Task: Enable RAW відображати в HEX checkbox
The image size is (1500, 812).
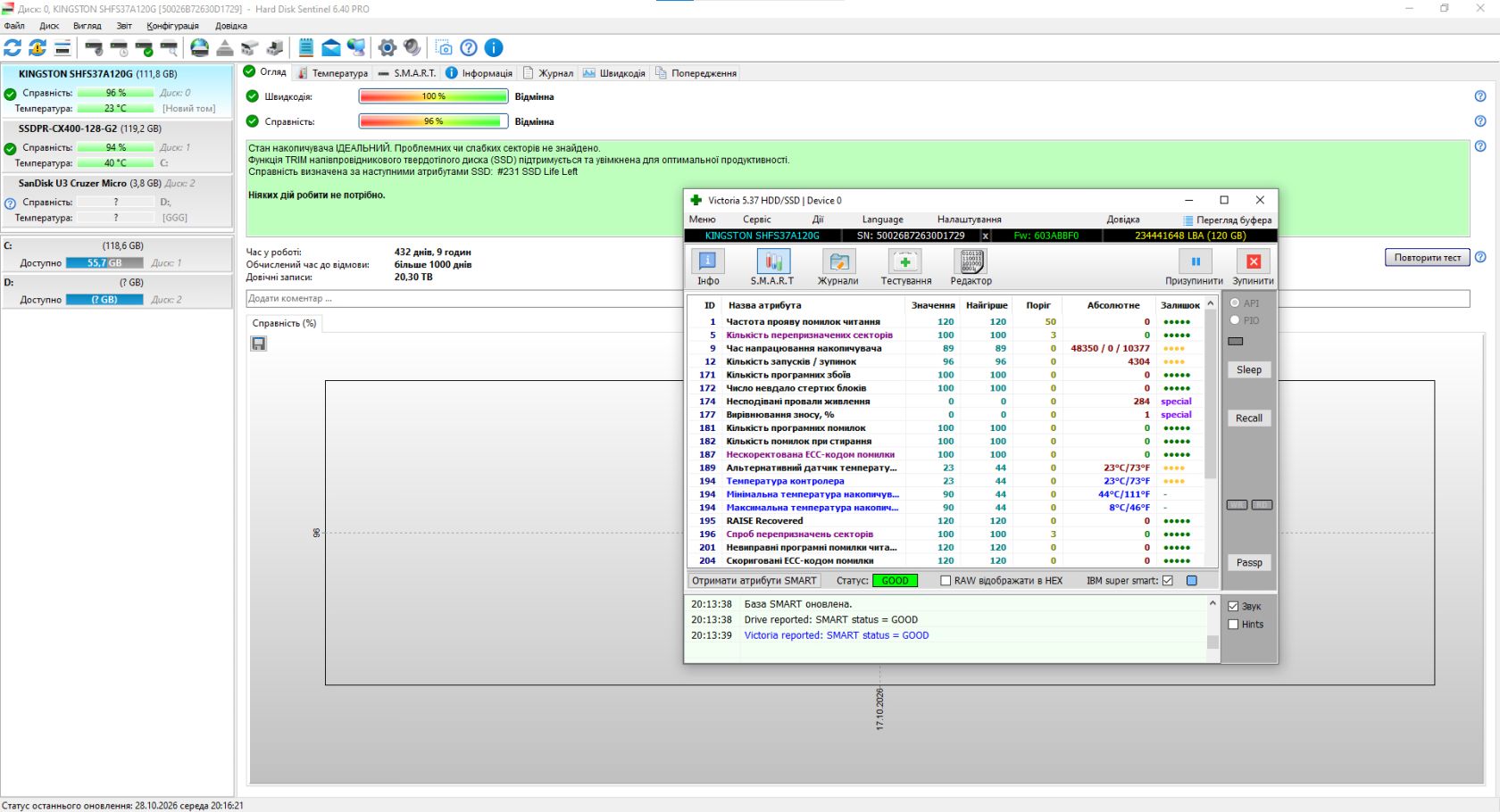Action: click(946, 581)
